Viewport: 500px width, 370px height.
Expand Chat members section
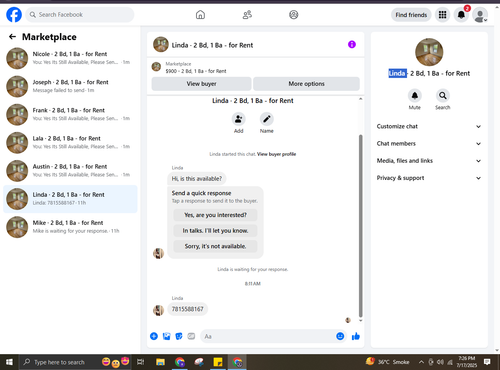[x=429, y=144]
